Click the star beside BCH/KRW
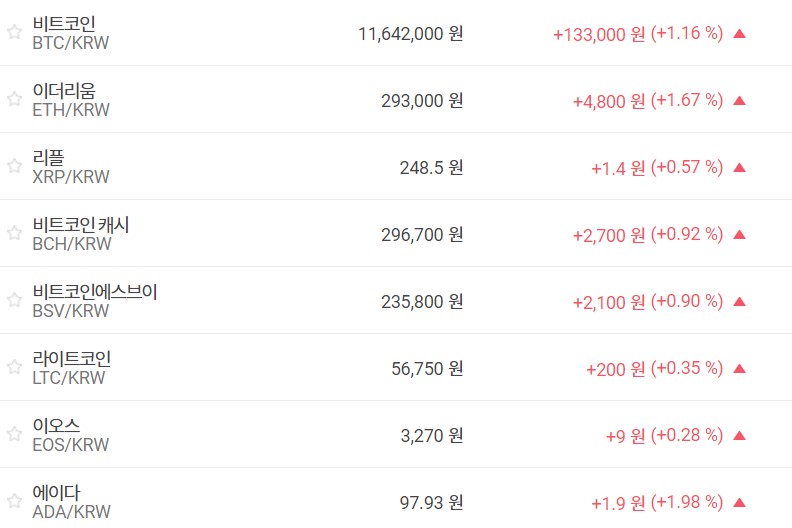Image resolution: width=792 pixels, height=528 pixels. [x=14, y=233]
